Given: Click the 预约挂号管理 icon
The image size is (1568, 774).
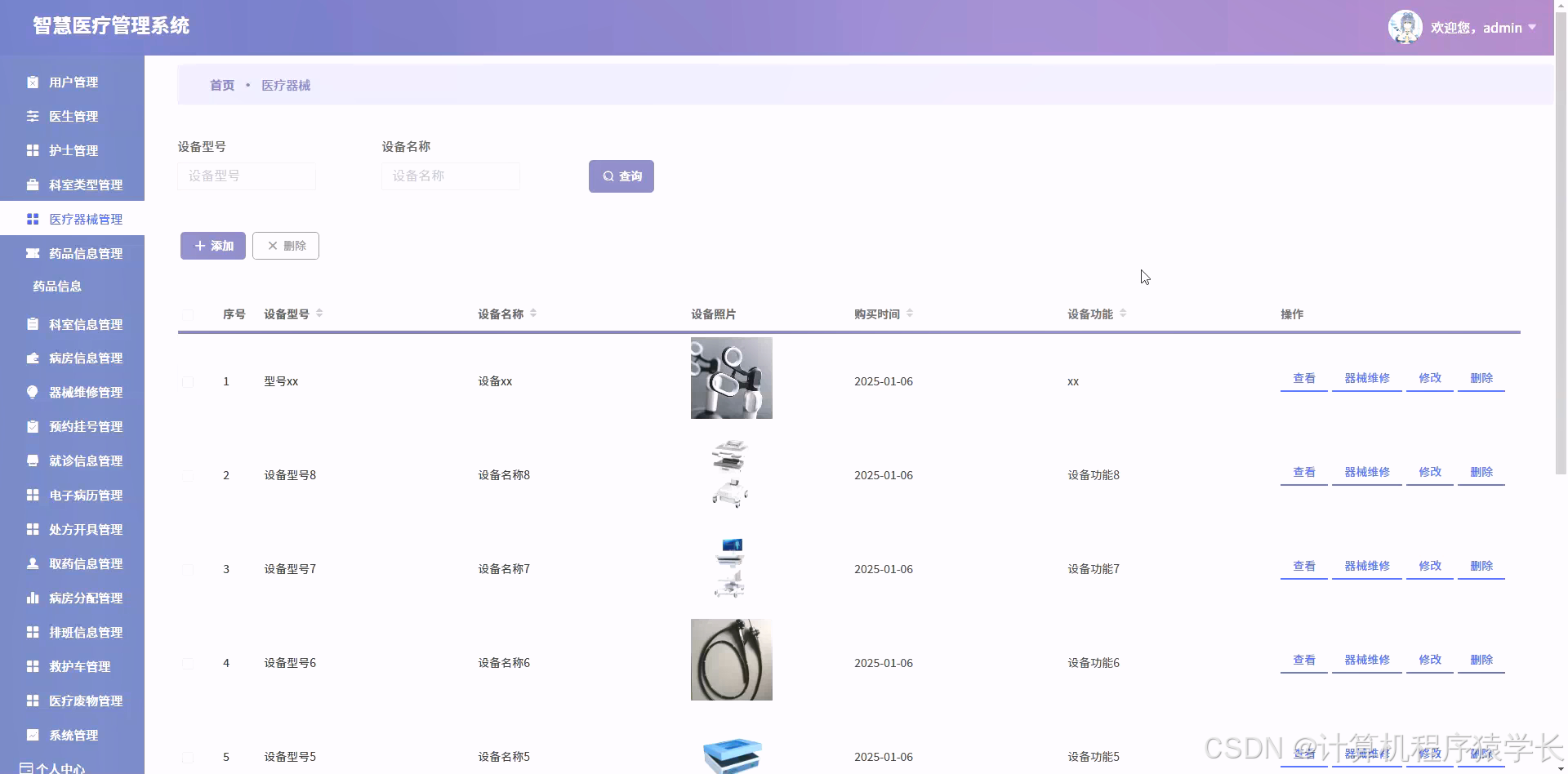Looking at the screenshot, I should click(33, 426).
